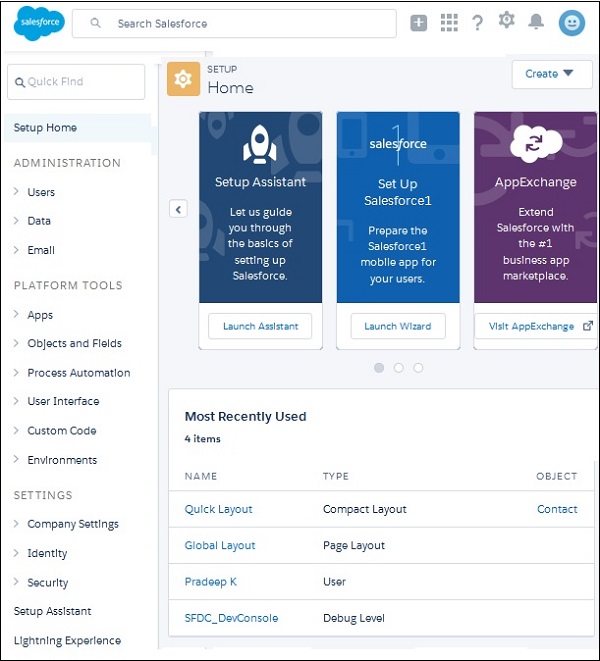This screenshot has height=661, width=600.
Task: Open the Quick Layout link
Action: pyautogui.click(x=219, y=509)
